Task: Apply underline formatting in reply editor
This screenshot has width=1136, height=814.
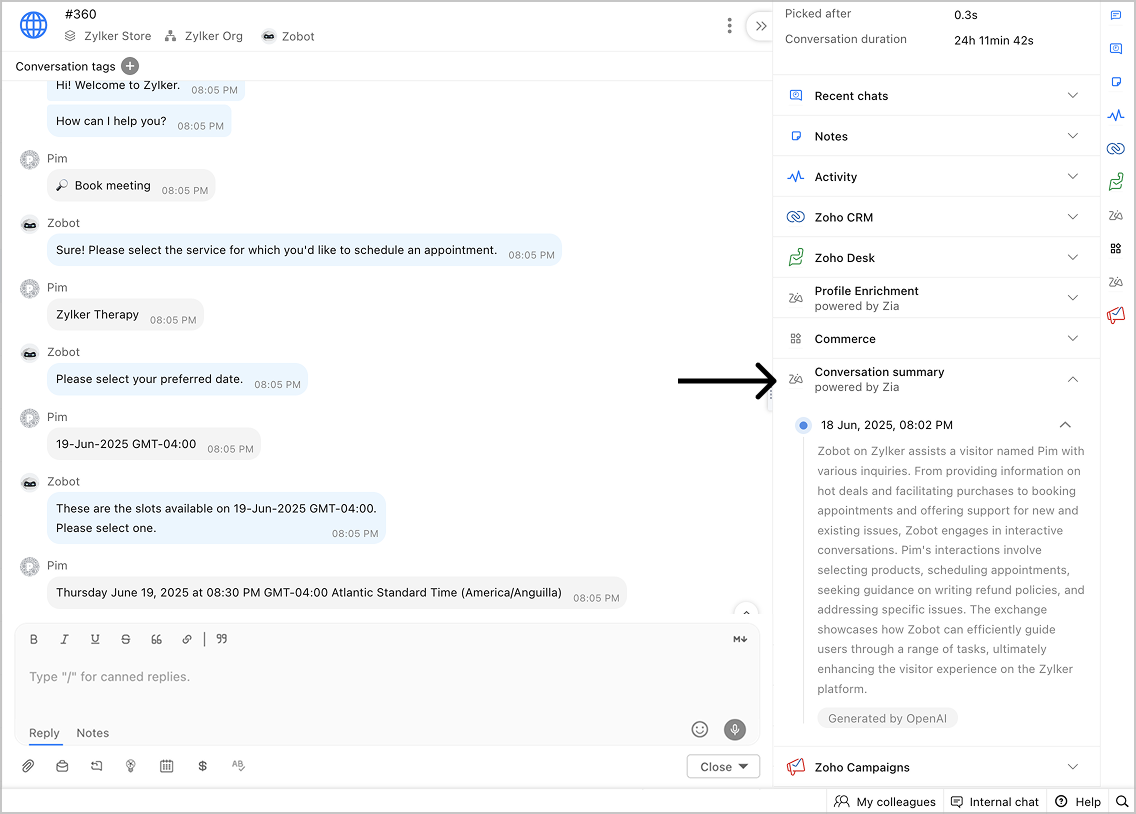Action: tap(95, 639)
